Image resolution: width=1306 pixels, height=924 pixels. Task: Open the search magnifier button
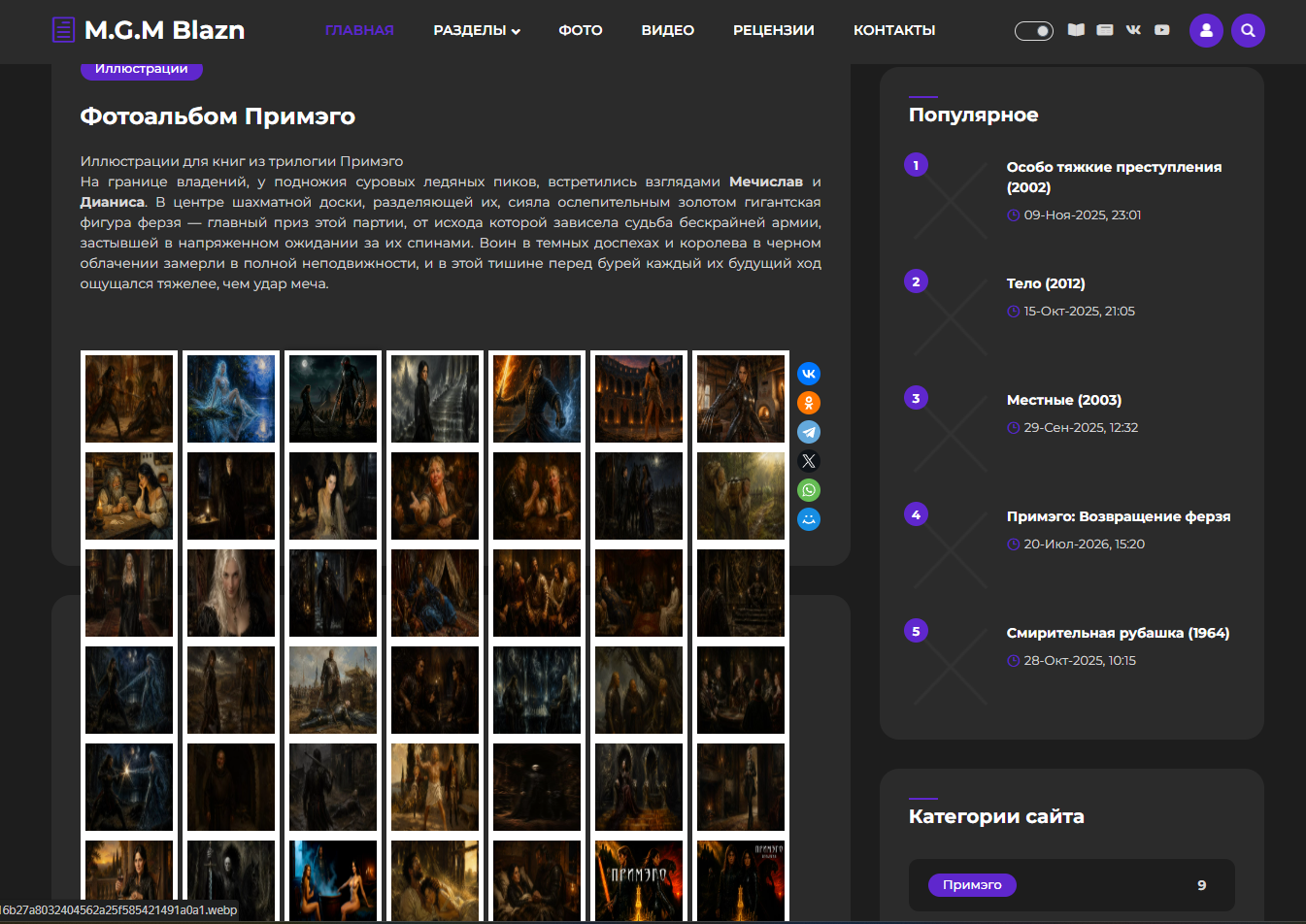pos(1248,30)
